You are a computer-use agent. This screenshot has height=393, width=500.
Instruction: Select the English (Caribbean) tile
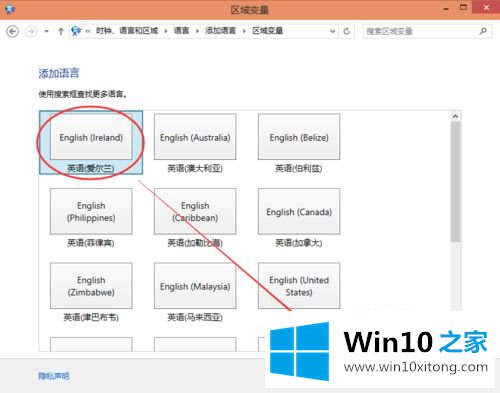(195, 211)
